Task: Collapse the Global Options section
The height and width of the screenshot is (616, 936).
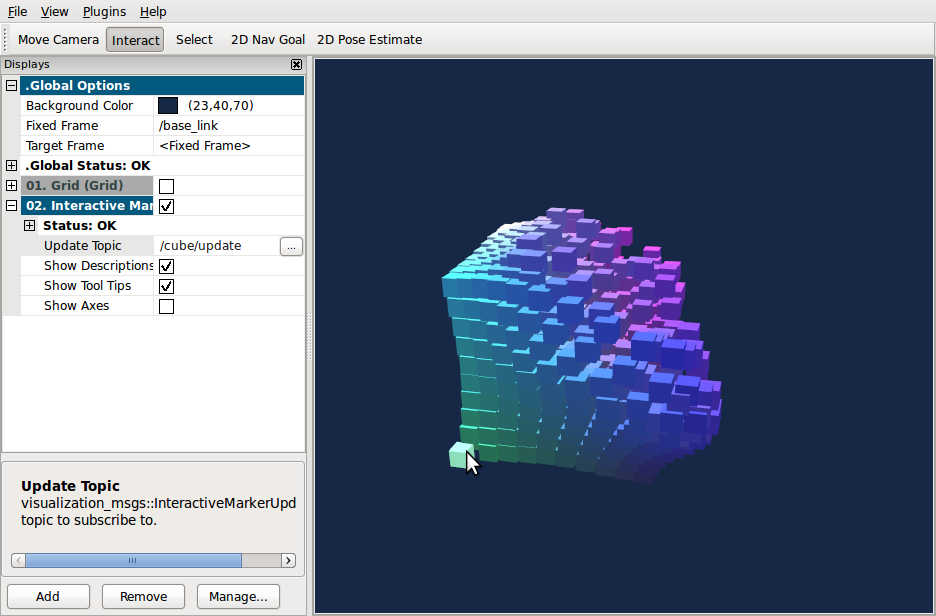Action: click(12, 86)
